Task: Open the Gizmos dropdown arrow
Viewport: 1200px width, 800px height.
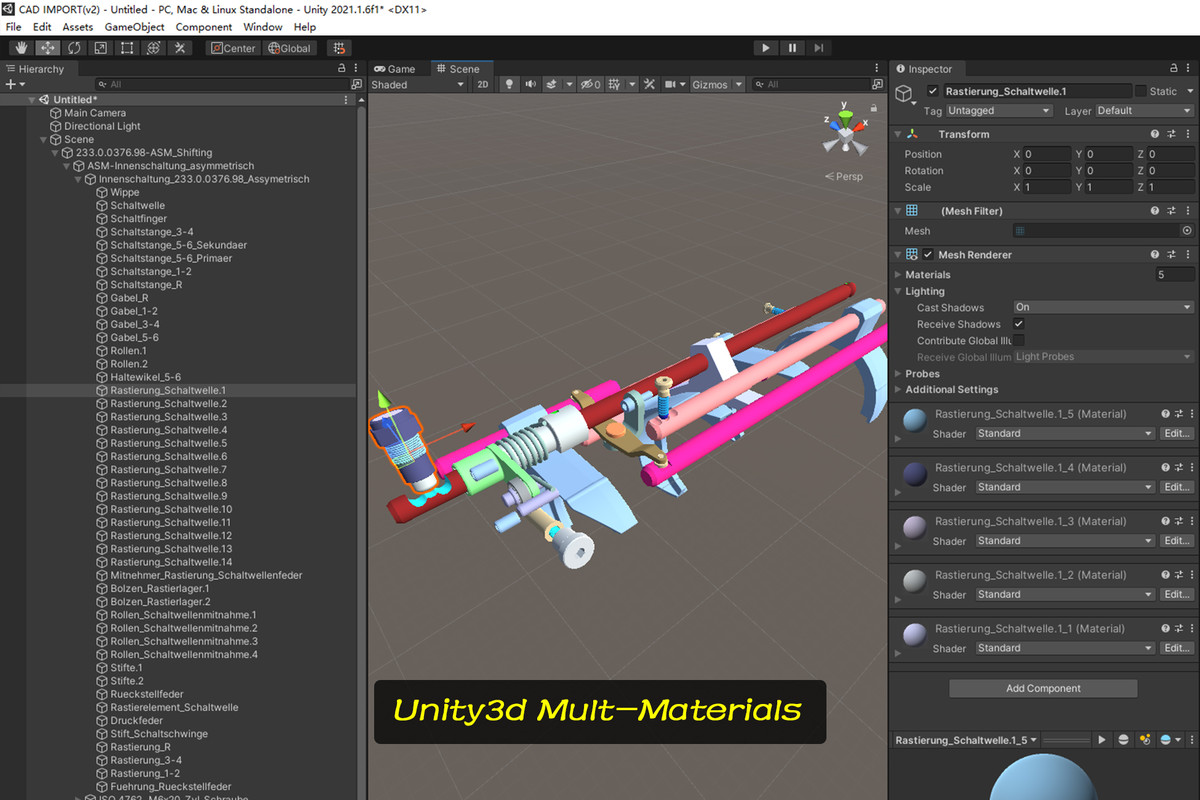Action: click(739, 85)
